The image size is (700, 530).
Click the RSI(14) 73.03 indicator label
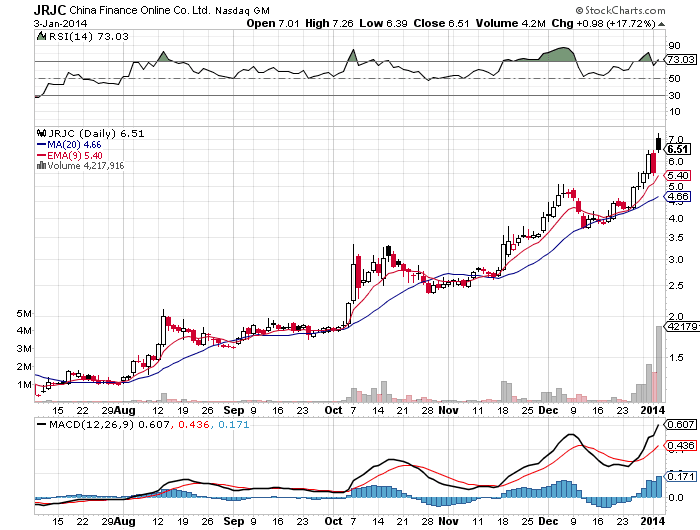click(88, 36)
